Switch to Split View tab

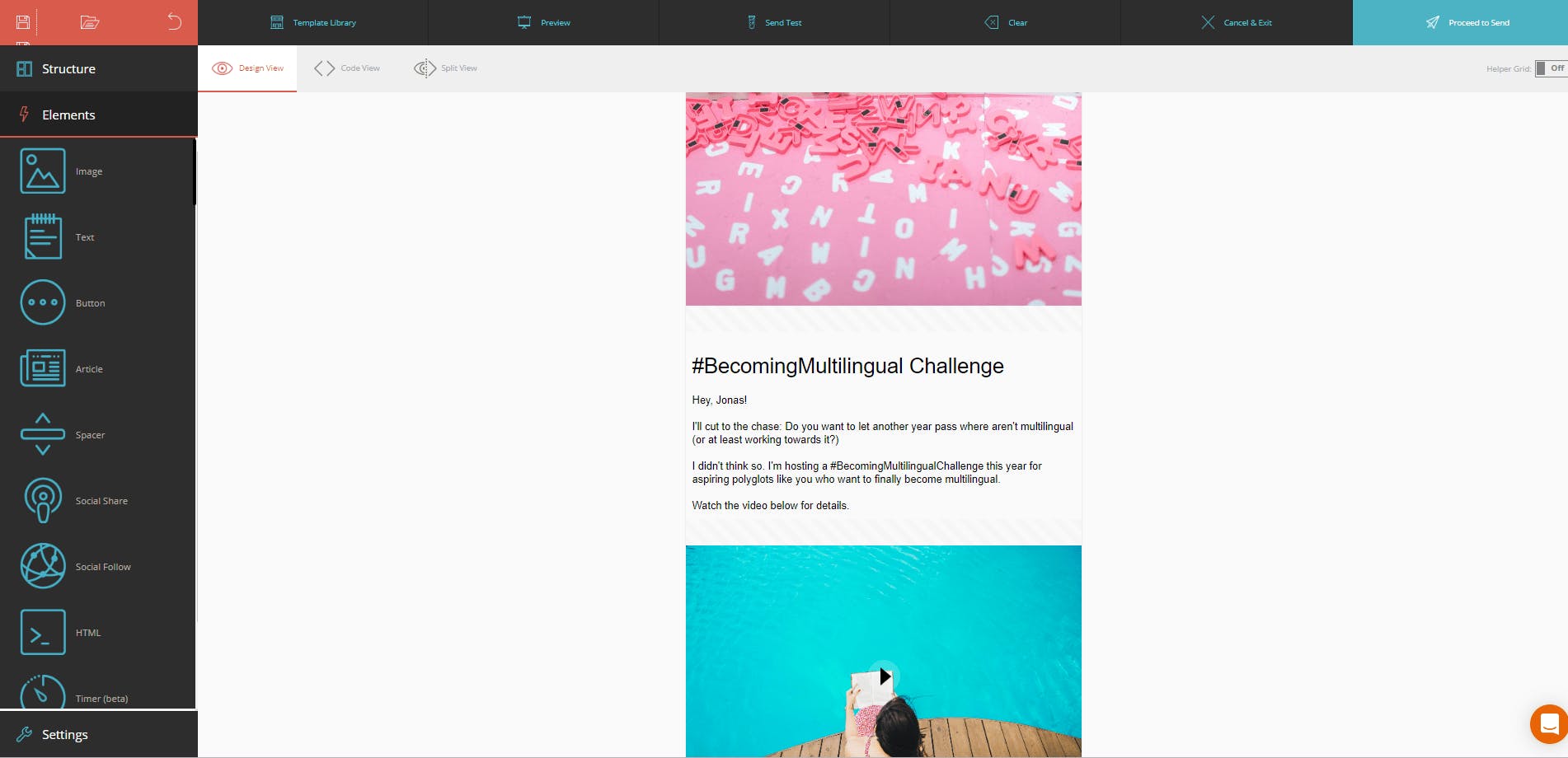point(445,68)
